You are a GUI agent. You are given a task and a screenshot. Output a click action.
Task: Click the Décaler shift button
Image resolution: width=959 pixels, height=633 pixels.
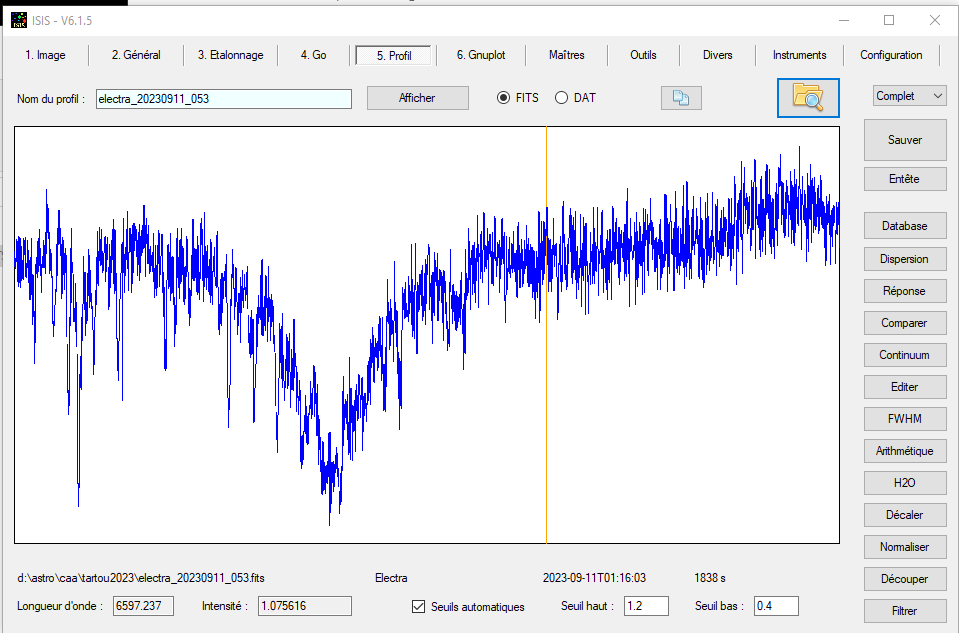(x=905, y=515)
